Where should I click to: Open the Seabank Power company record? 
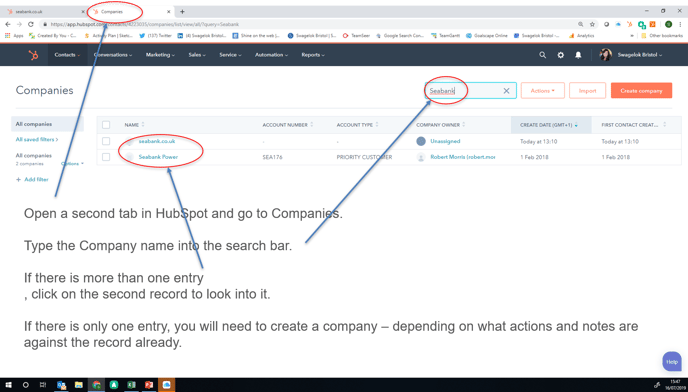click(158, 157)
